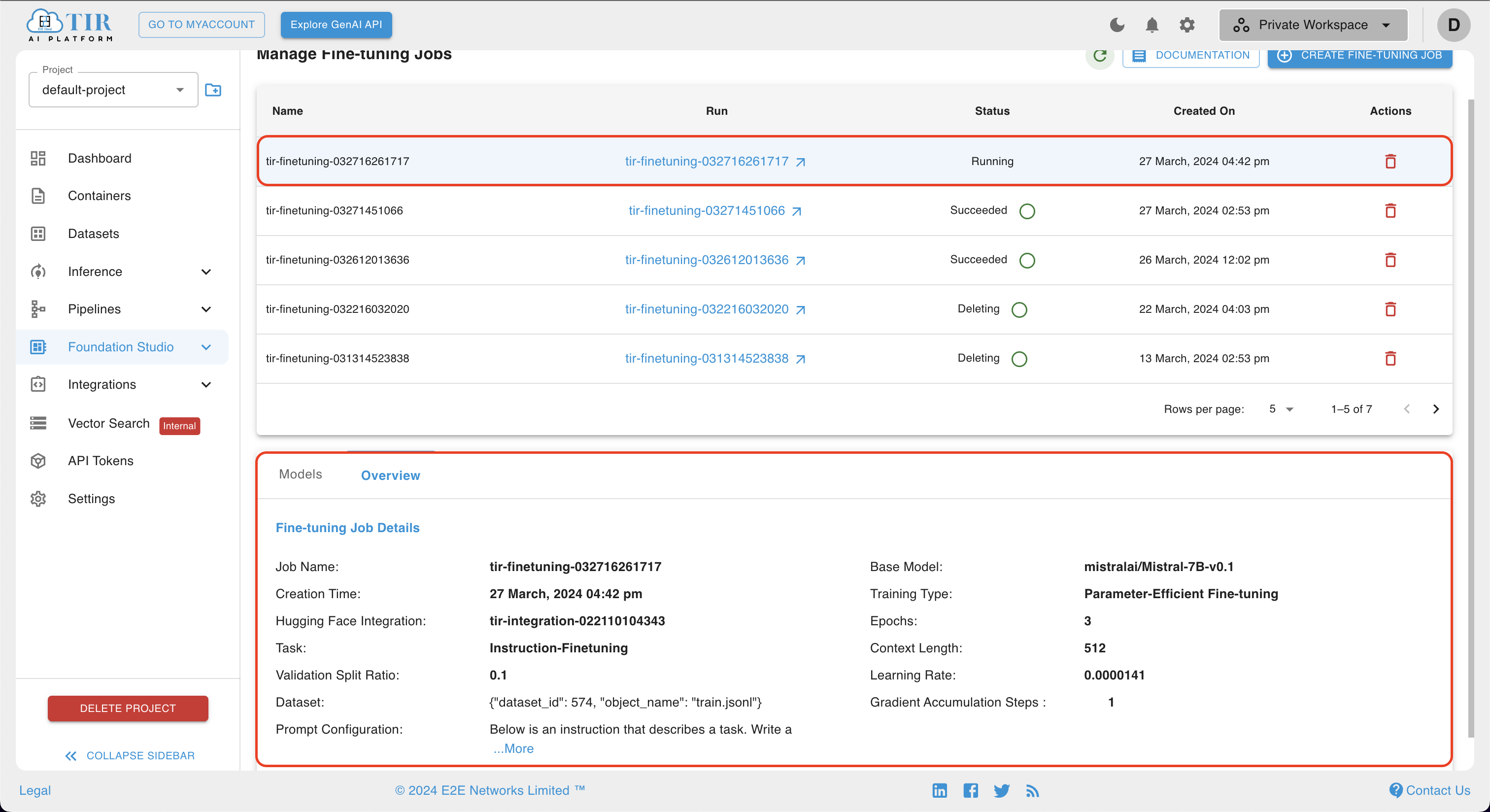Select job name tir-finetuning-03271451066
Screen dimensions: 1490x812
pyautogui.click(x=335, y=210)
